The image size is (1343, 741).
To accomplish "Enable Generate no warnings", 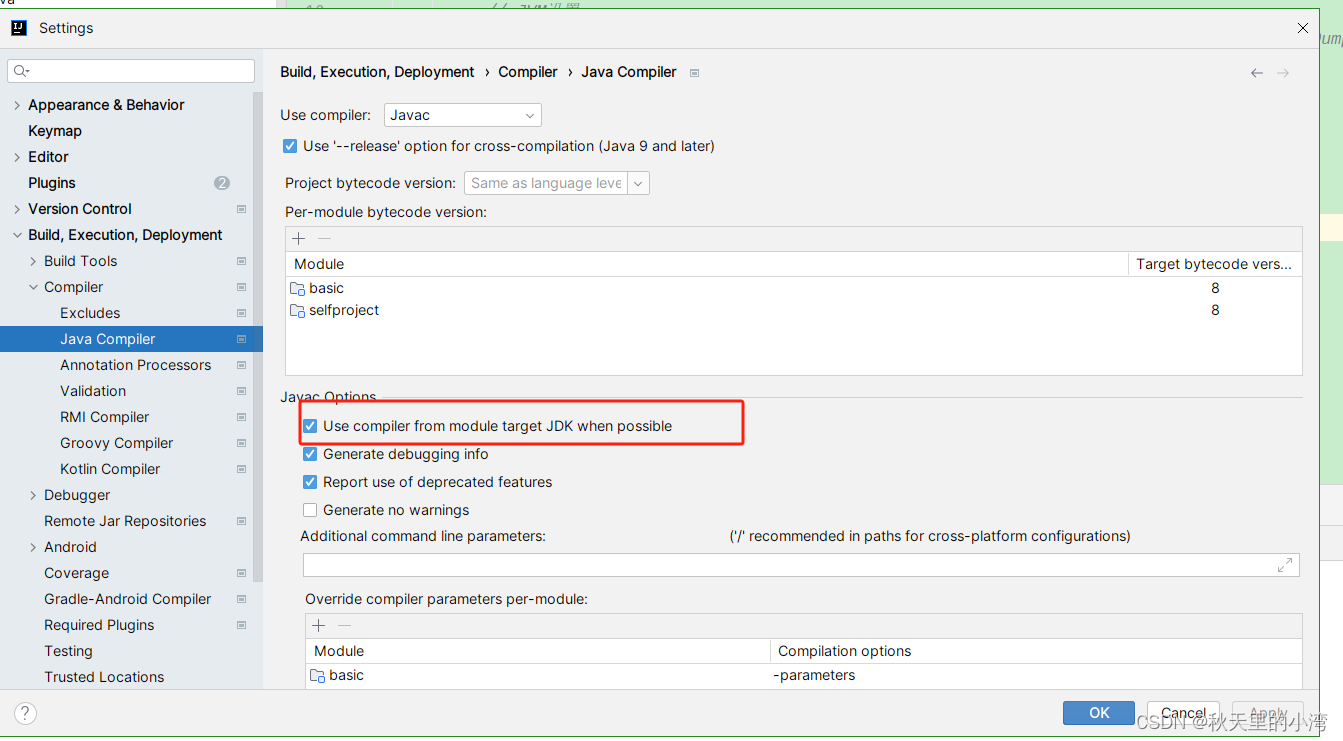I will [x=310, y=510].
